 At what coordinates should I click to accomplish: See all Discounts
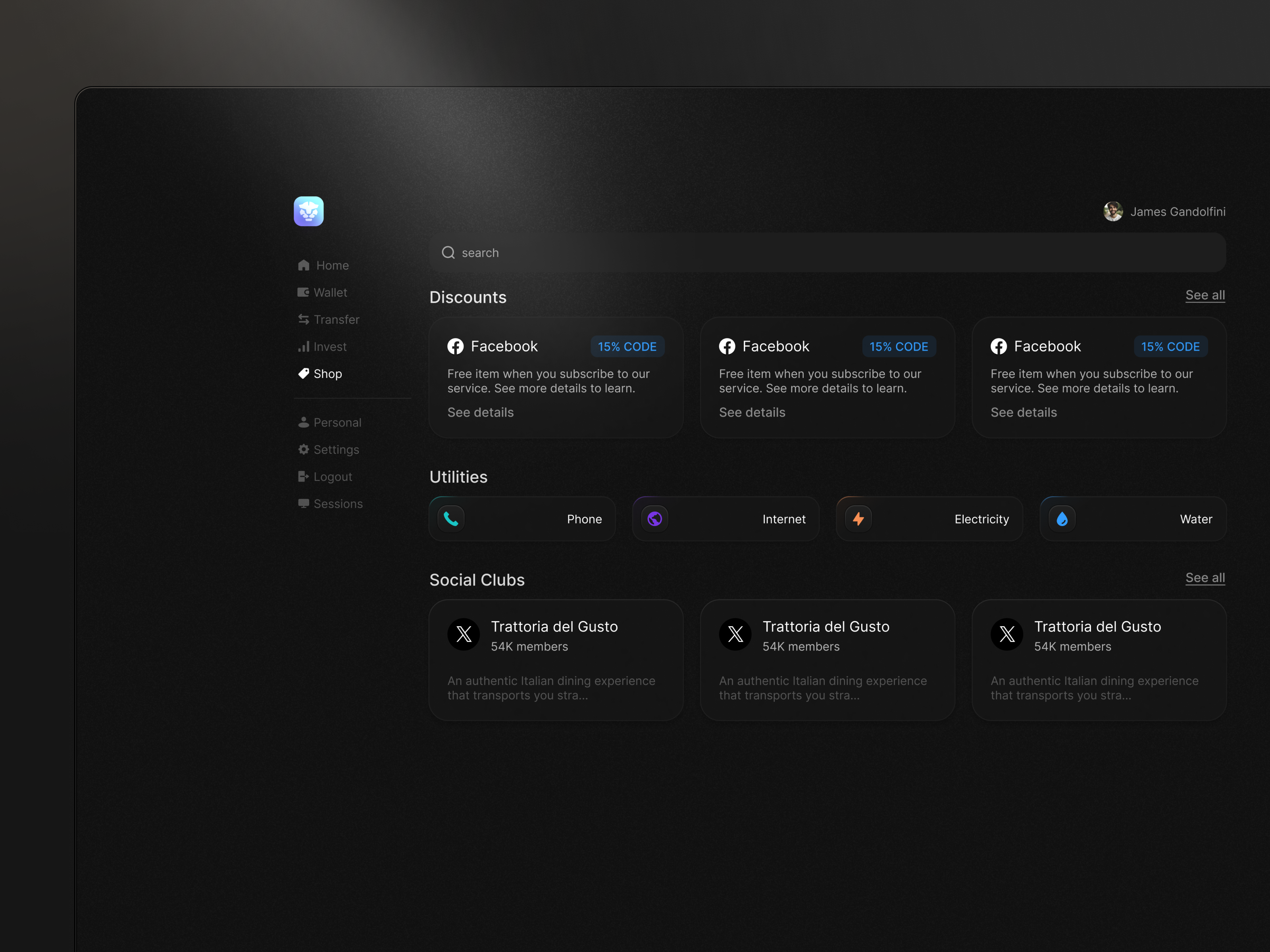tap(1205, 295)
